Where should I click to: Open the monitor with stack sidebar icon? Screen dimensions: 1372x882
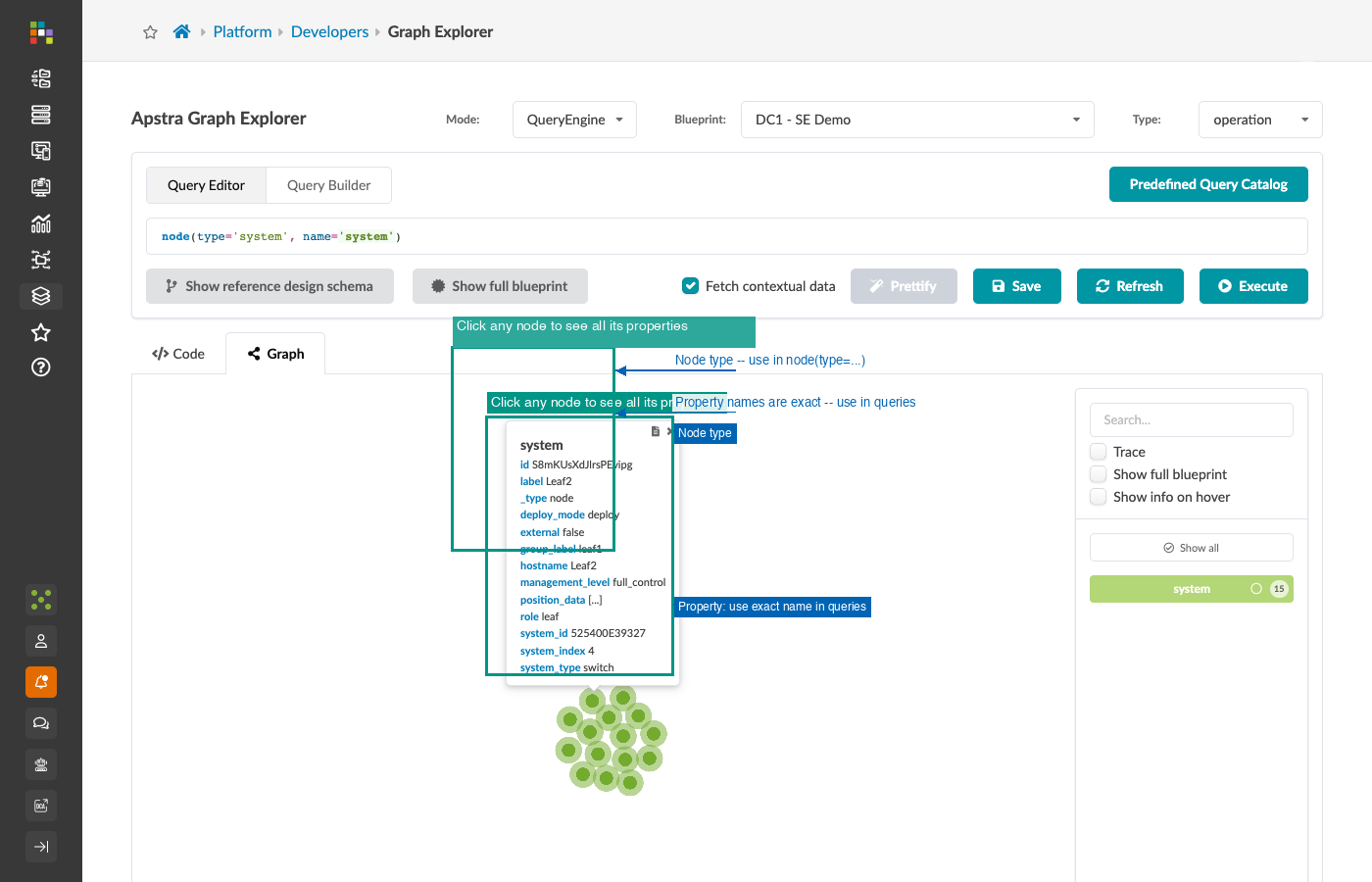pyautogui.click(x=41, y=187)
